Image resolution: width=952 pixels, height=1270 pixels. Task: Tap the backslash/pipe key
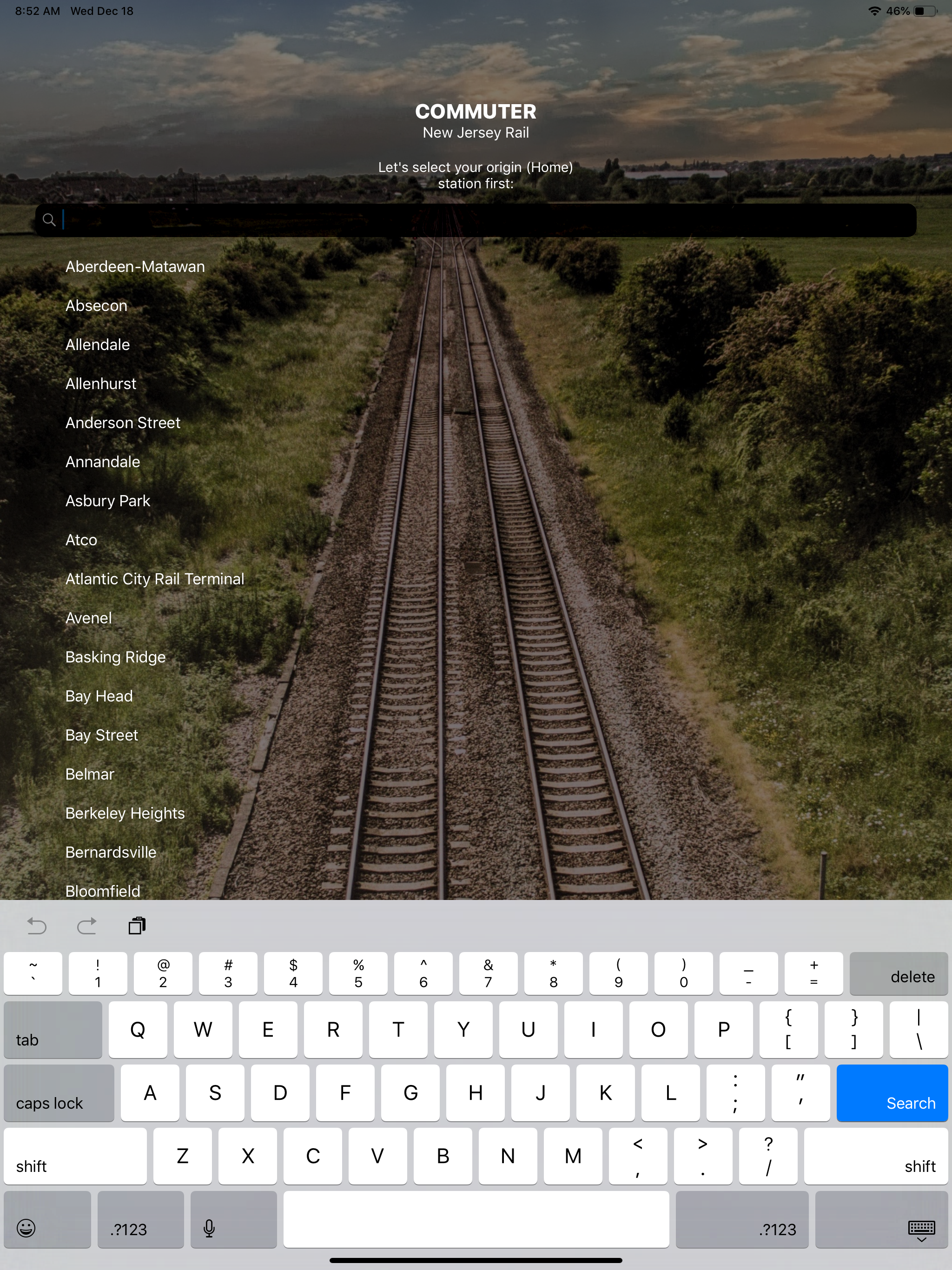click(x=919, y=1030)
